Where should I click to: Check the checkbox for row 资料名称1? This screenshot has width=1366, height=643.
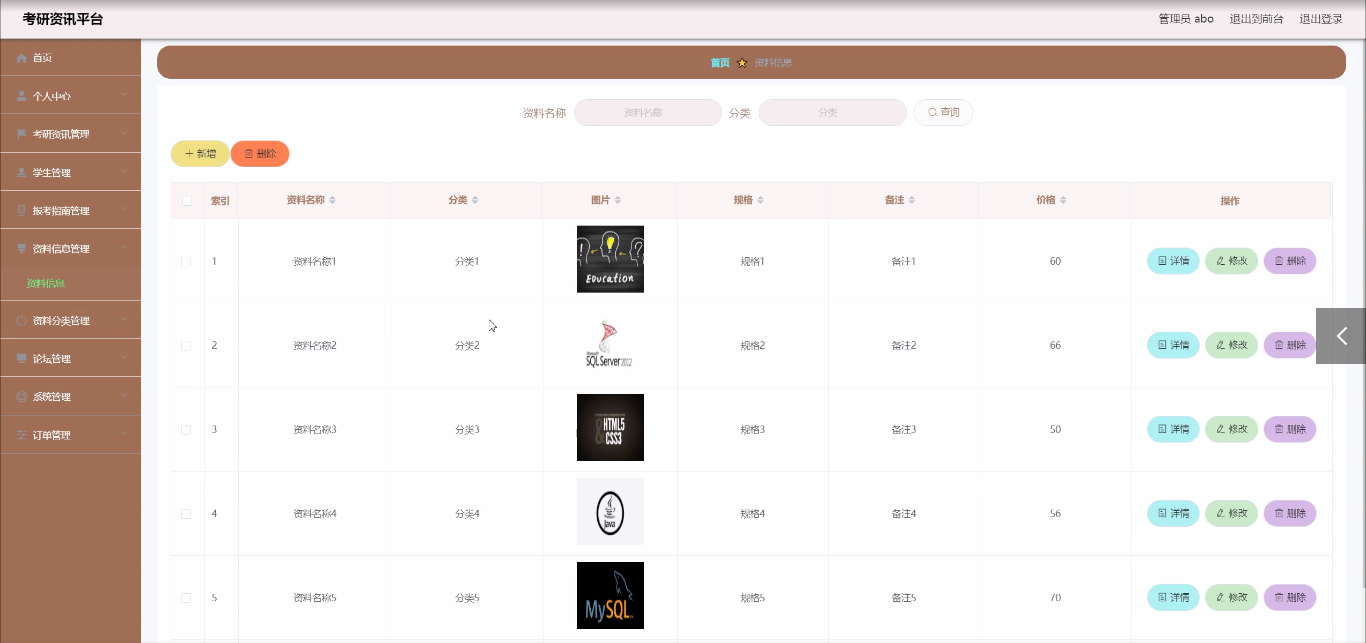(x=186, y=261)
